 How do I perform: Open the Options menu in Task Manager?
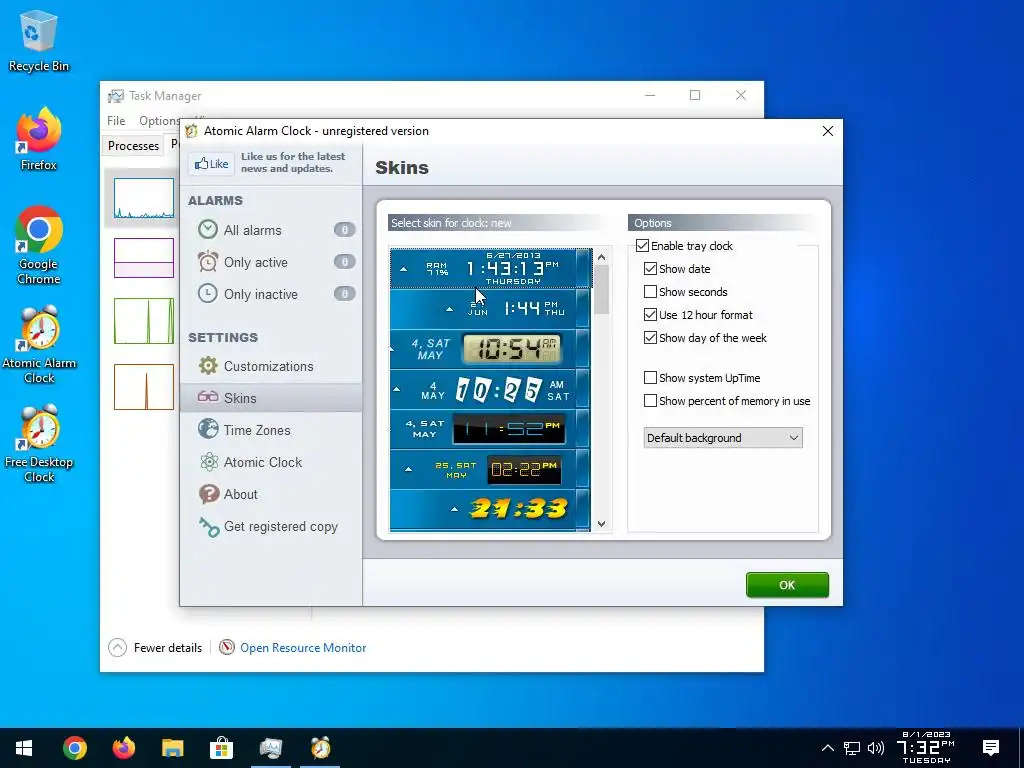(159, 121)
